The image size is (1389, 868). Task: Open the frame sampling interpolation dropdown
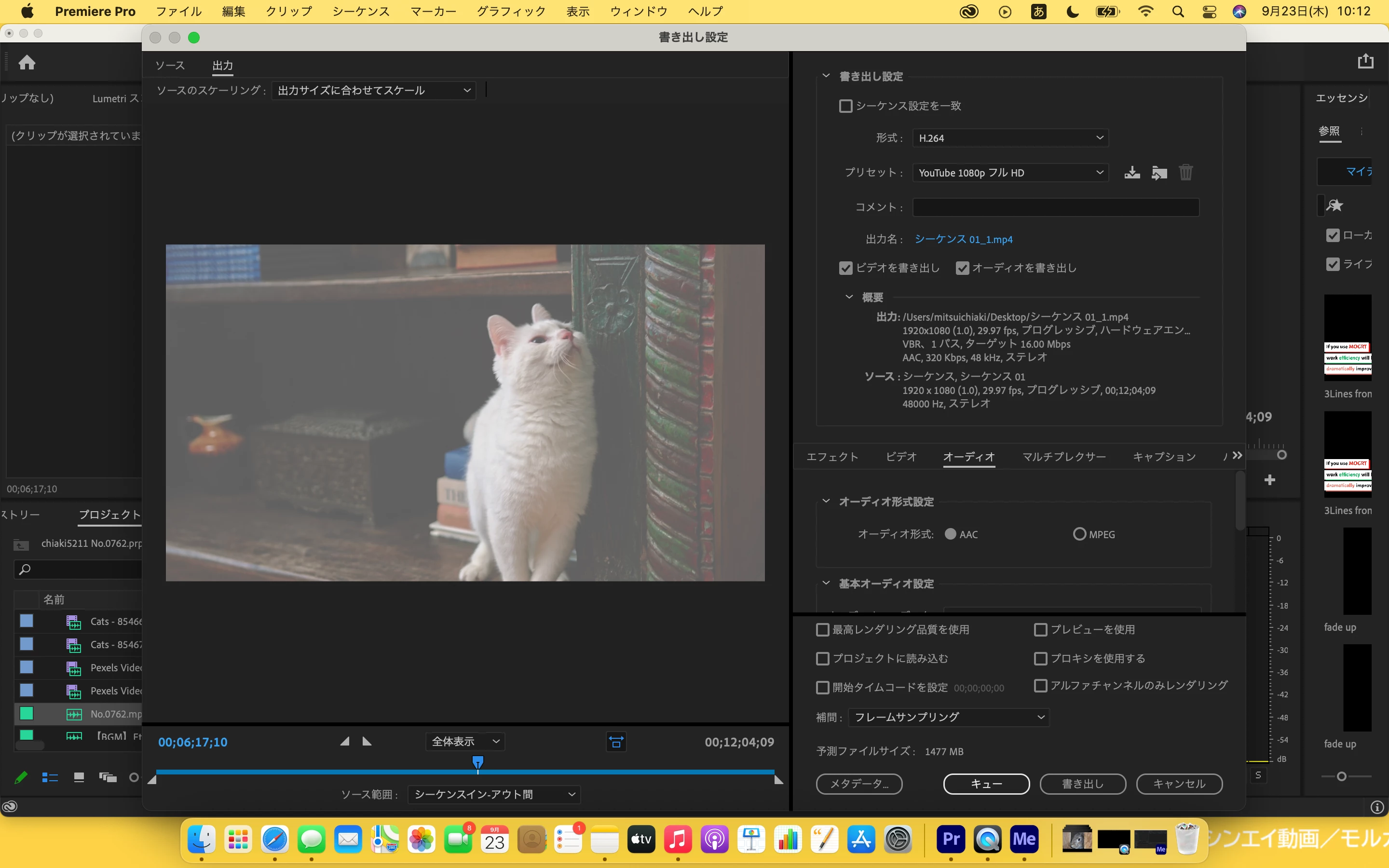pos(948,717)
